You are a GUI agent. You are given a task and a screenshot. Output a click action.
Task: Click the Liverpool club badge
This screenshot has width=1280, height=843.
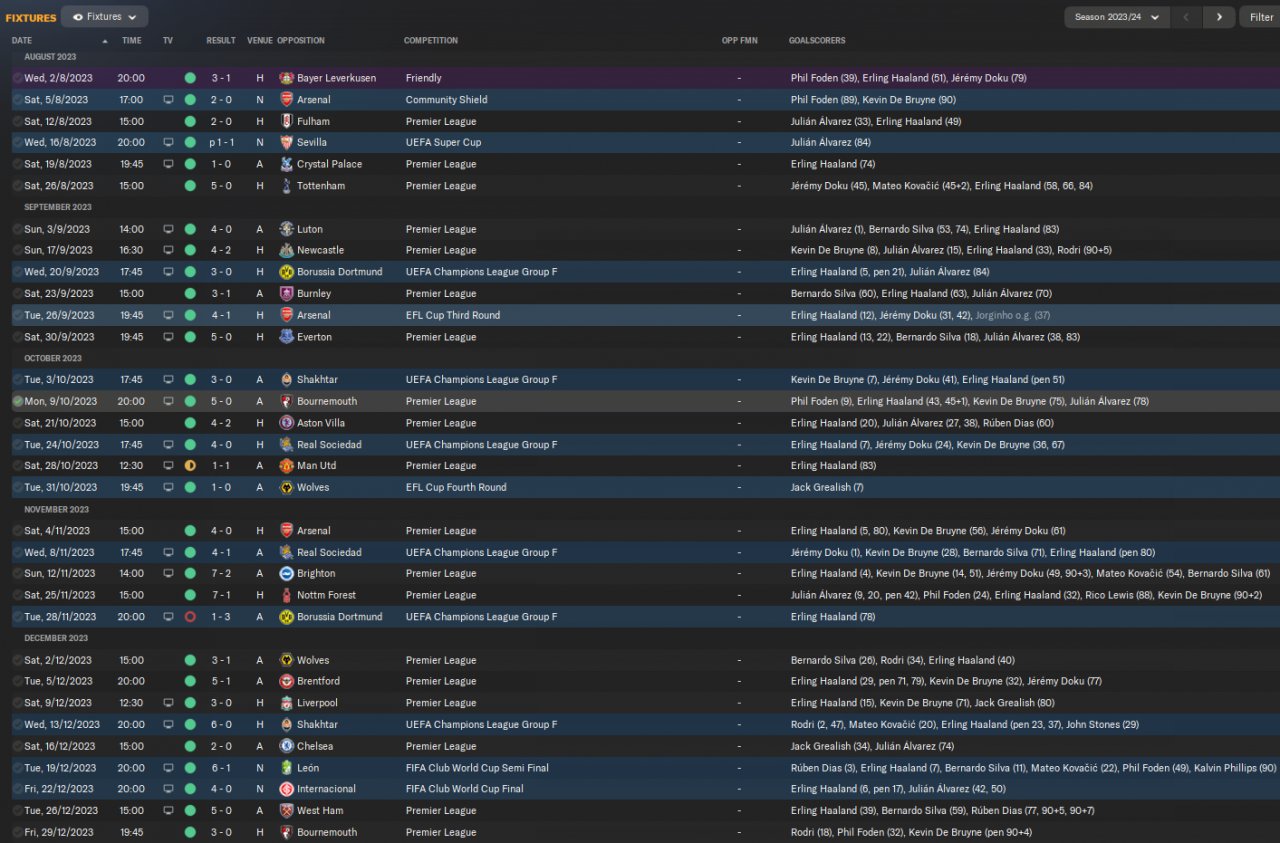tap(286, 703)
